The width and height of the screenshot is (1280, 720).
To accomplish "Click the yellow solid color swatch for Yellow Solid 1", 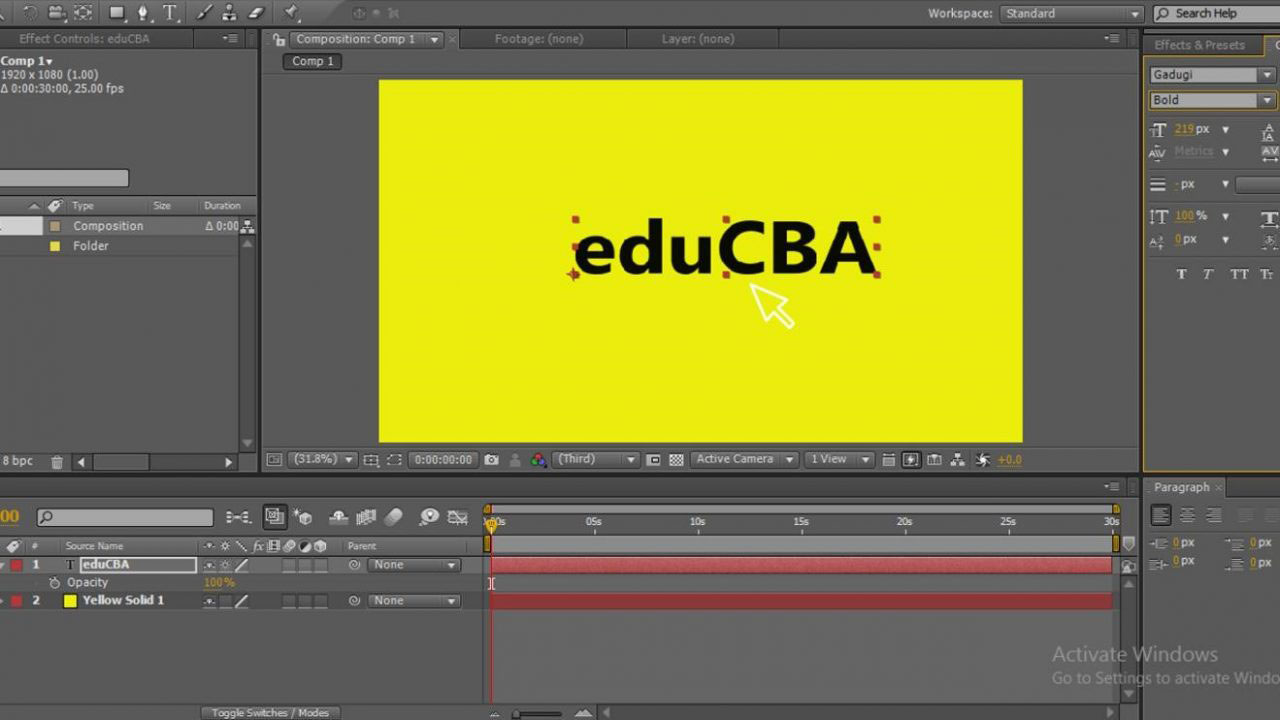I will coord(70,600).
